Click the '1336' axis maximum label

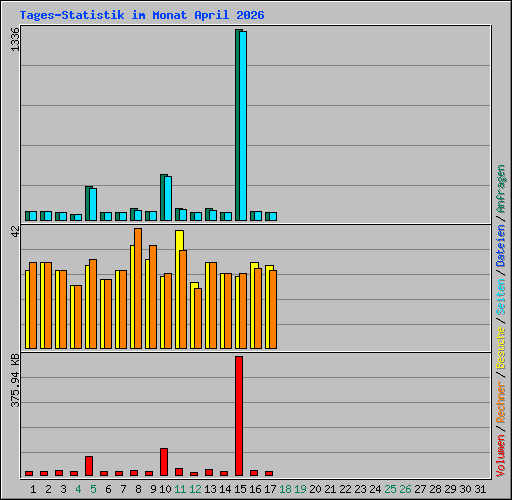15,40
